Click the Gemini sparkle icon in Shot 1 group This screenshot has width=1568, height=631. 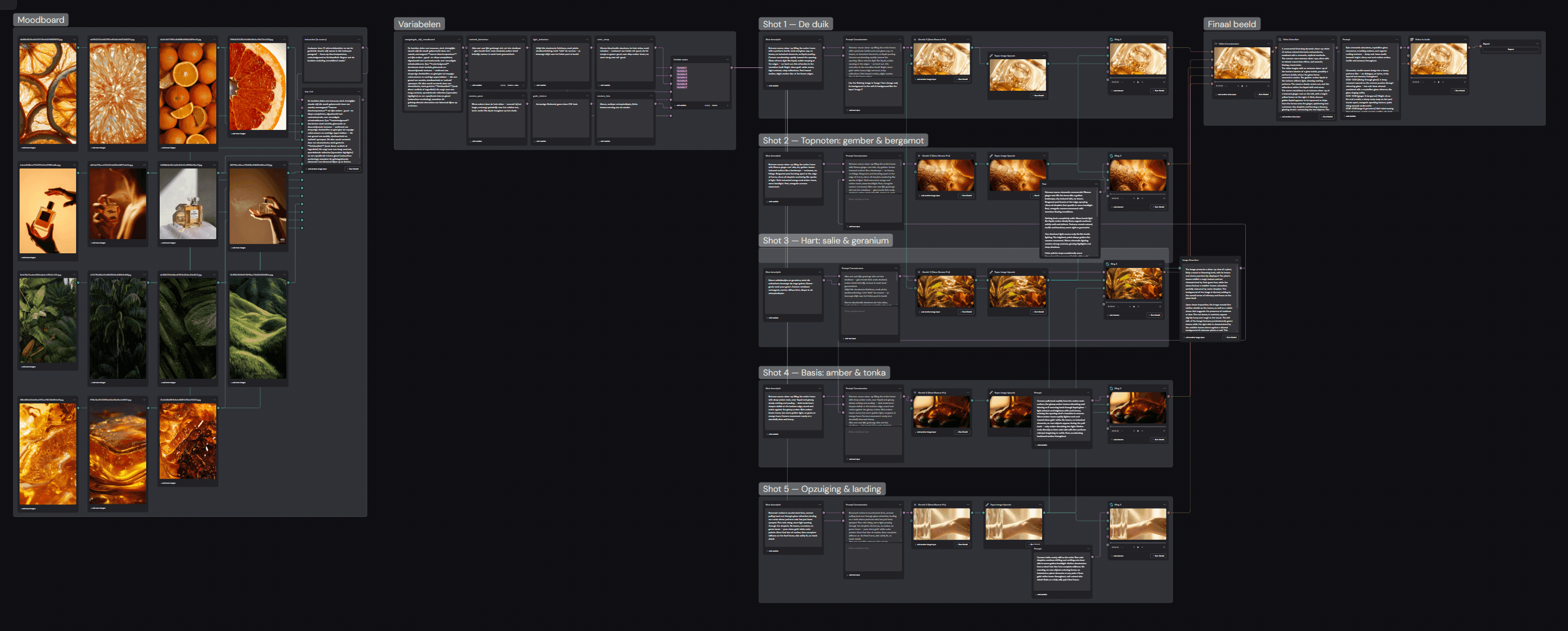pyautogui.click(x=915, y=40)
